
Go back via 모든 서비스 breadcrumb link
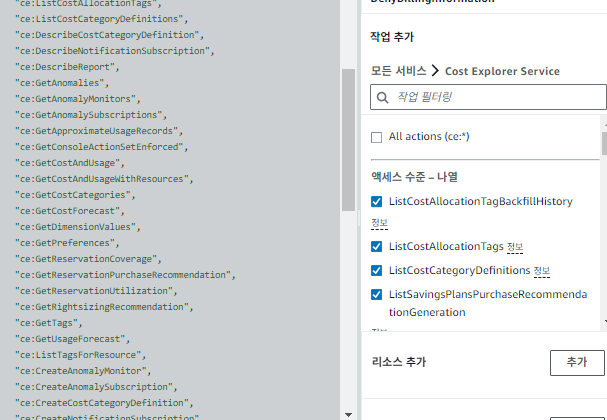pyautogui.click(x=398, y=71)
